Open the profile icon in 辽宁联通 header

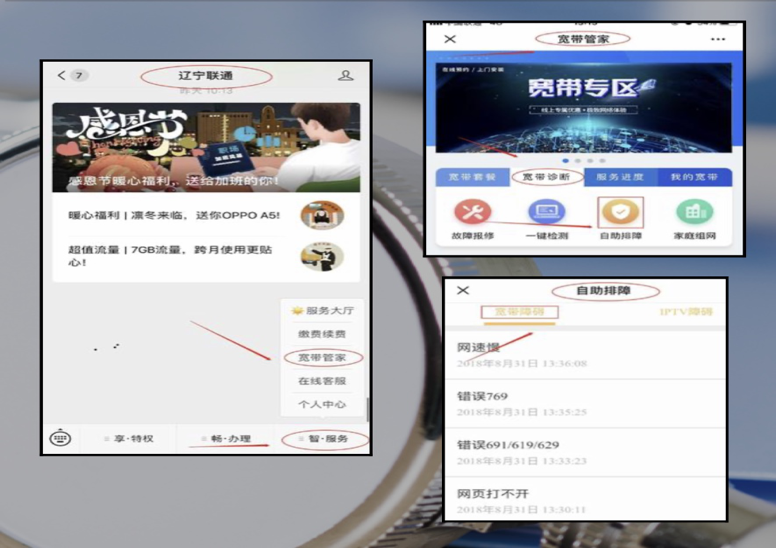click(345, 75)
